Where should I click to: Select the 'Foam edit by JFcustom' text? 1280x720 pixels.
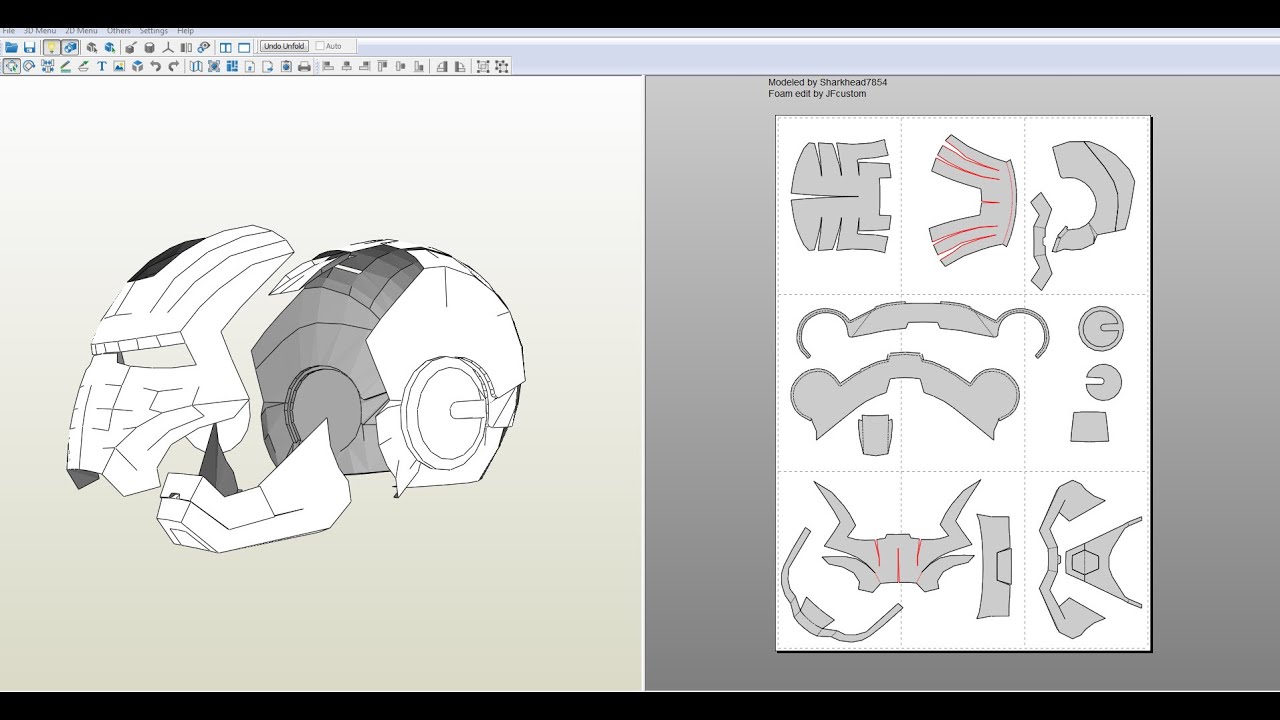[x=817, y=94]
